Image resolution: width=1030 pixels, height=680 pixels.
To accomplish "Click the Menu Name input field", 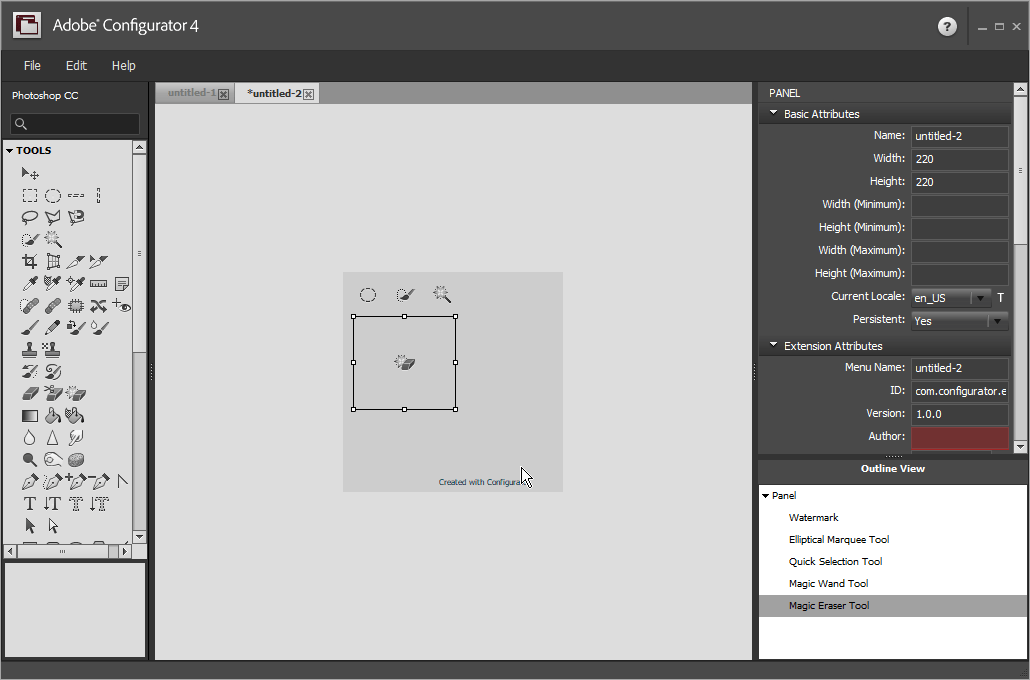I will (960, 368).
